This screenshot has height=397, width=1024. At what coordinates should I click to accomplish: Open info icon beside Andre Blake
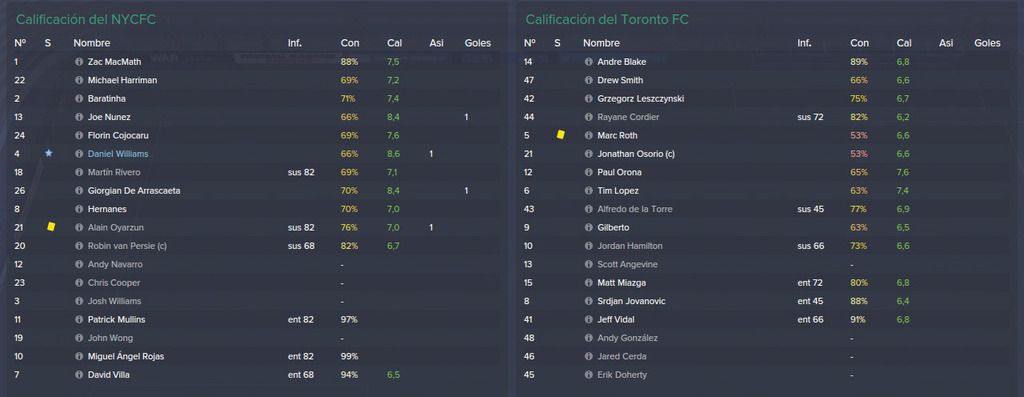(x=588, y=62)
